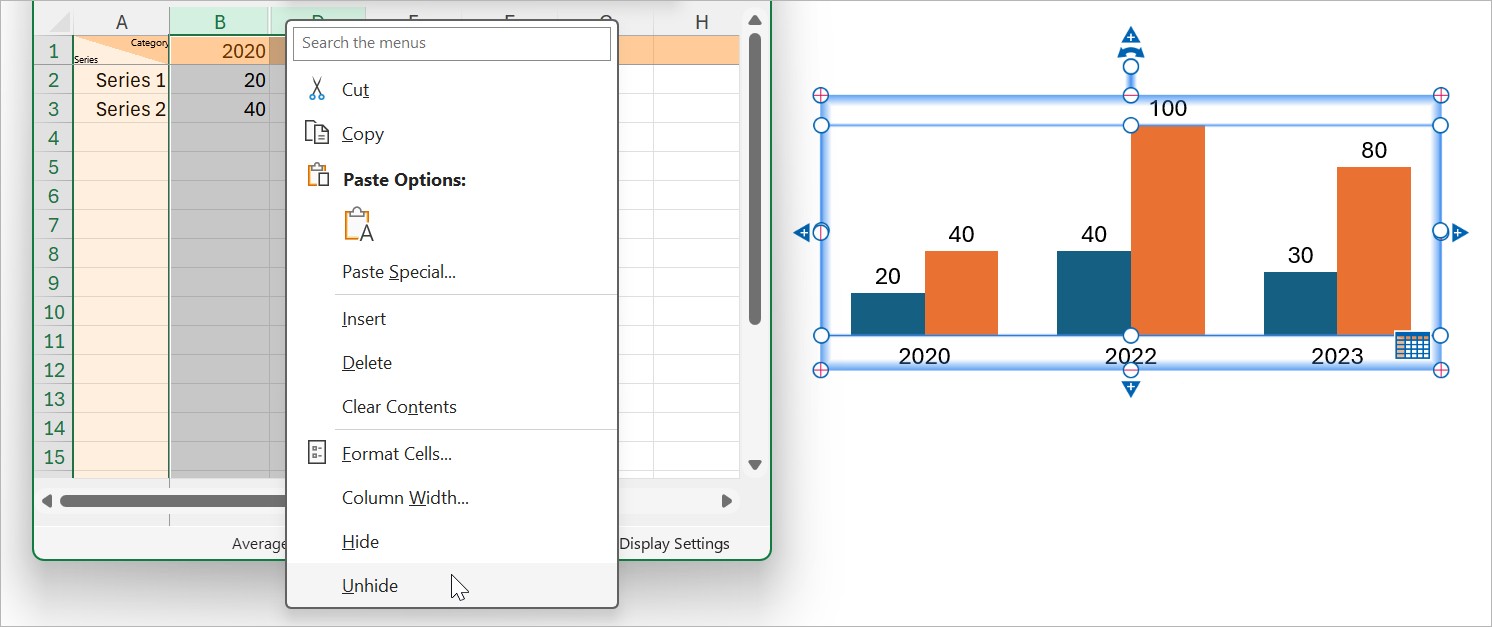Open the datasheet icon on chart
Screen dimensions: 1492x627
click(x=1412, y=346)
